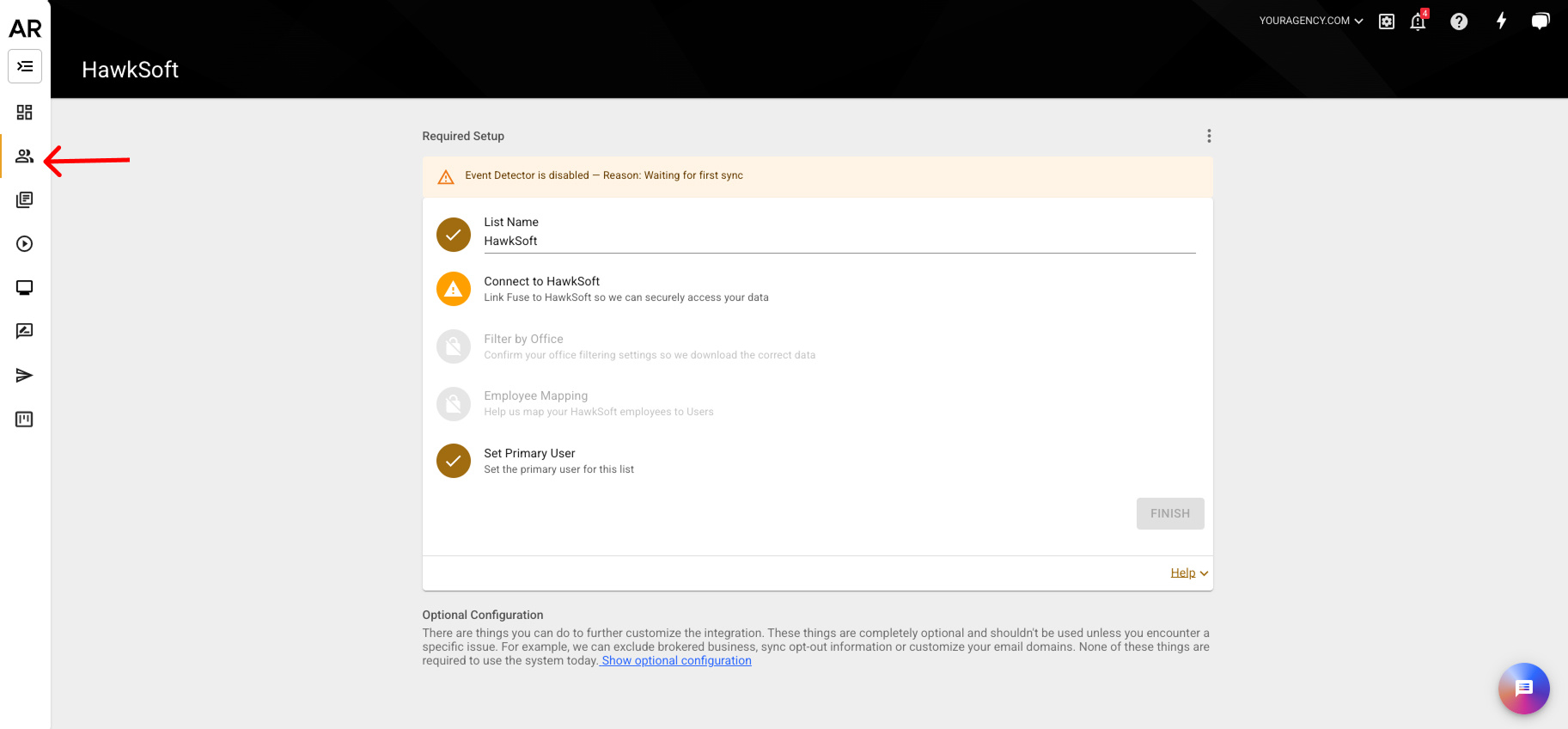Open the chat bubbles icon in header
This screenshot has width=1568, height=729.
point(1541,21)
